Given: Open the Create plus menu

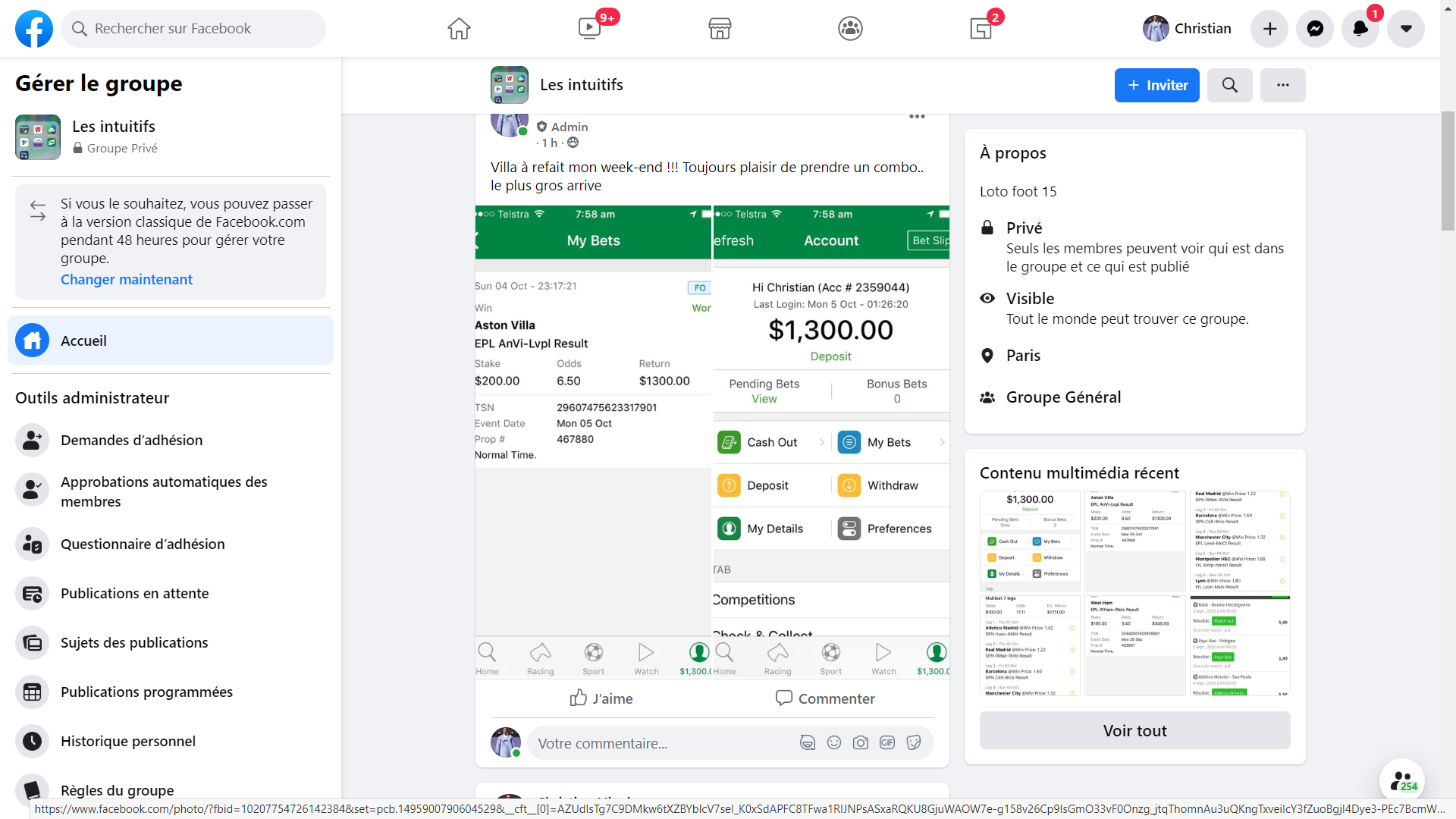Looking at the screenshot, I should (x=1269, y=29).
